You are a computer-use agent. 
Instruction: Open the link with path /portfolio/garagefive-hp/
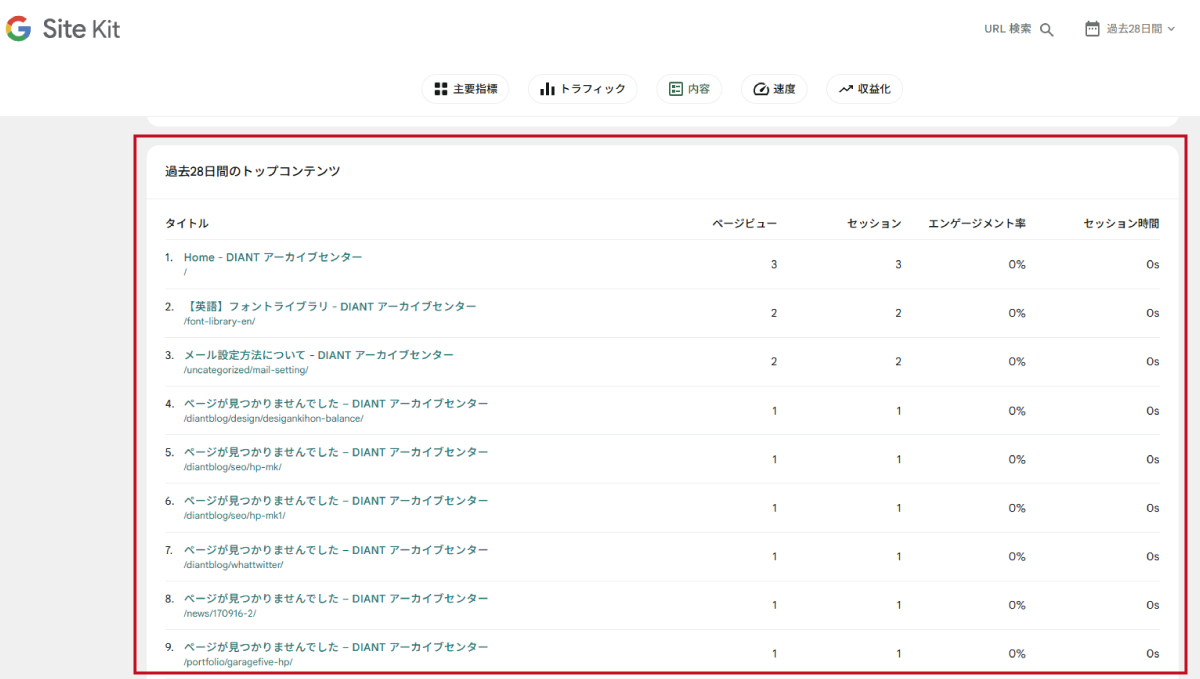[x=336, y=647]
